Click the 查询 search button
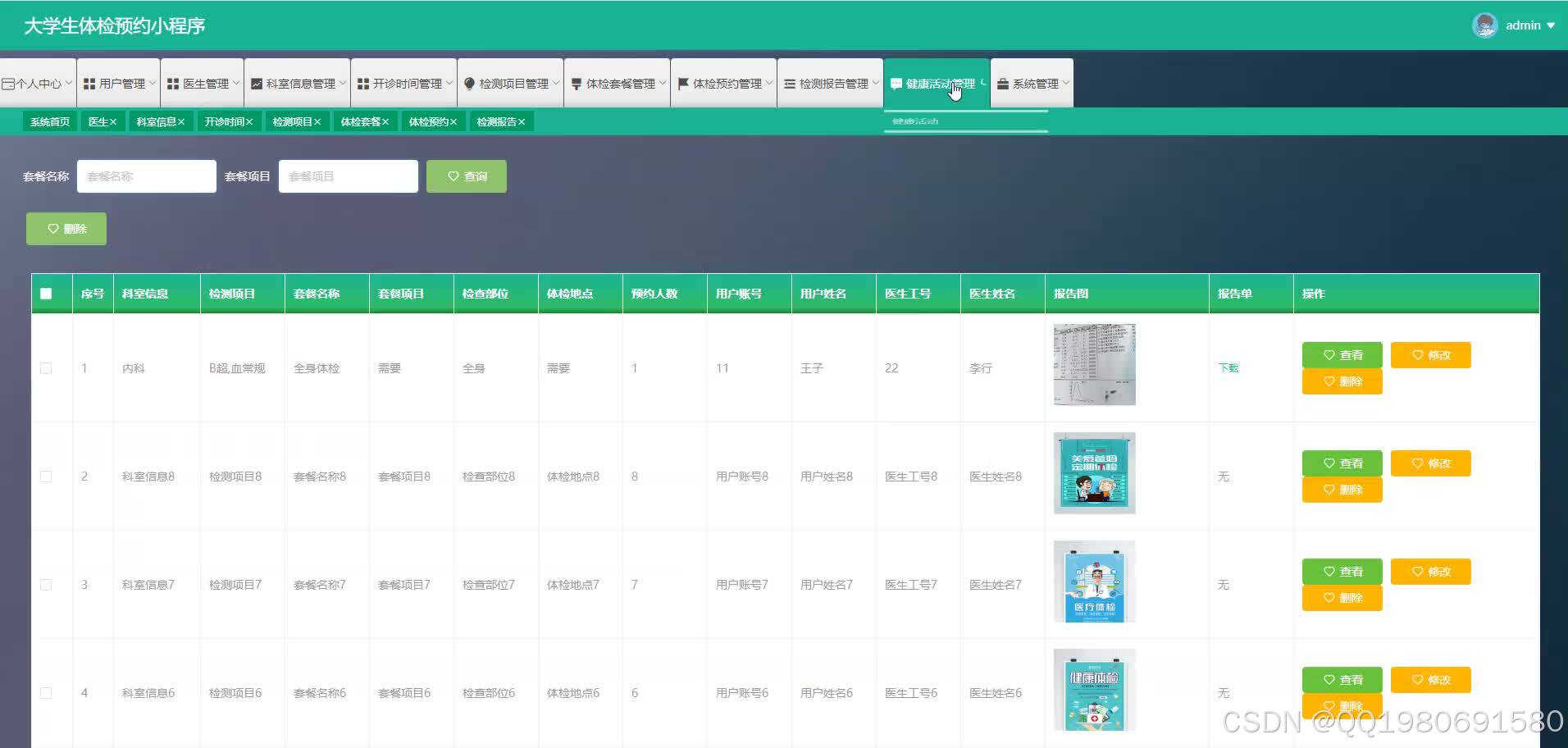Screen dimensions: 1568x748 pyautogui.click(x=467, y=176)
